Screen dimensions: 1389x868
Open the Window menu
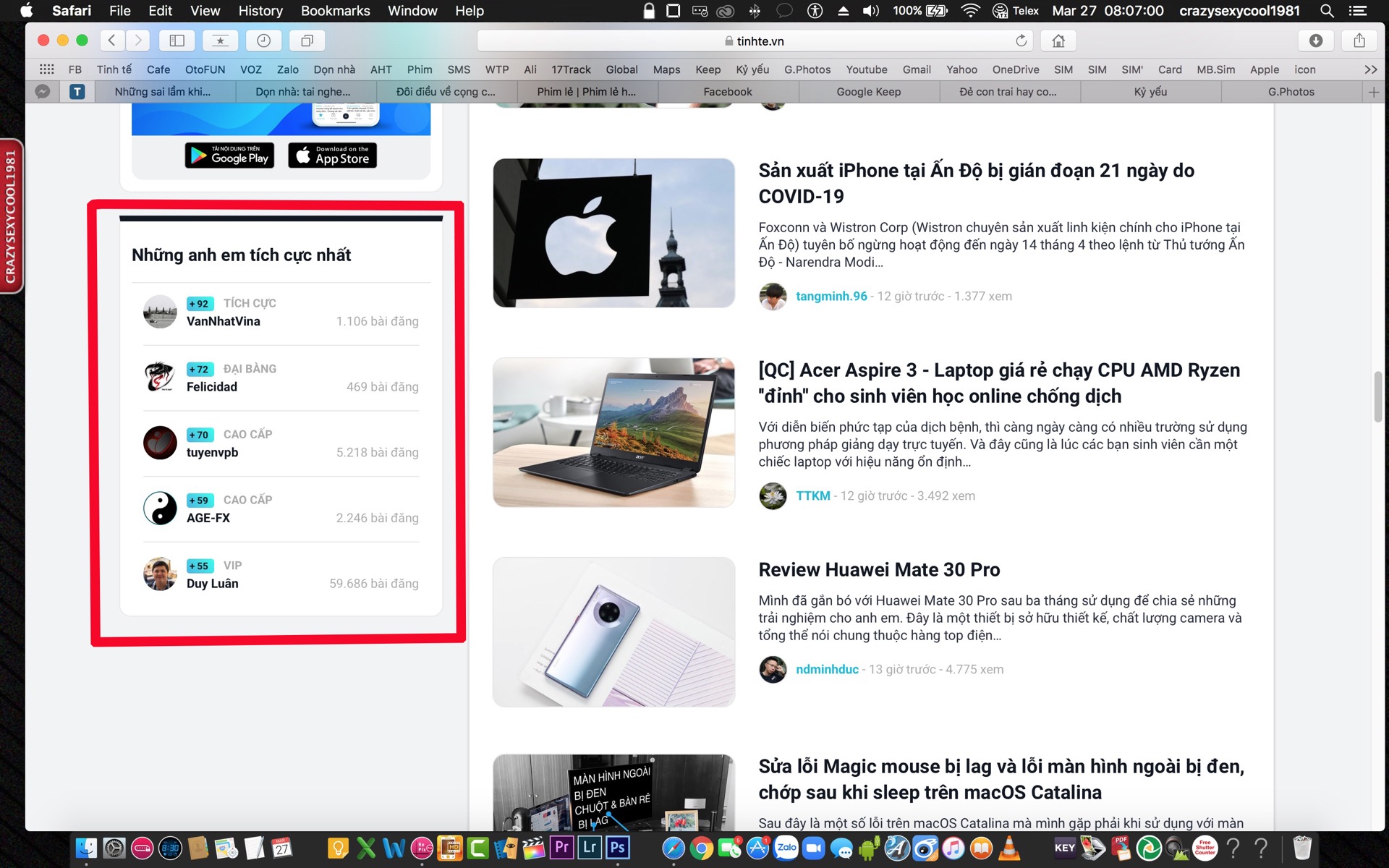point(412,11)
